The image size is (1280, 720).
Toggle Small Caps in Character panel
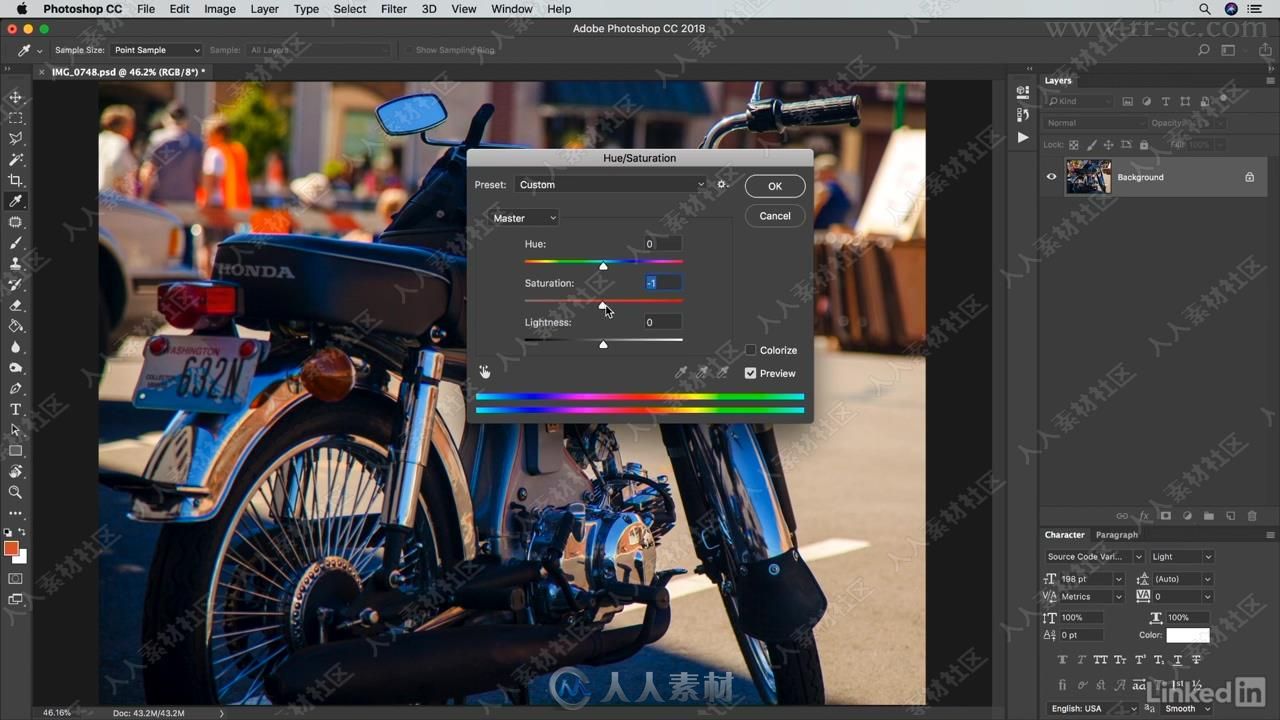tap(1120, 660)
